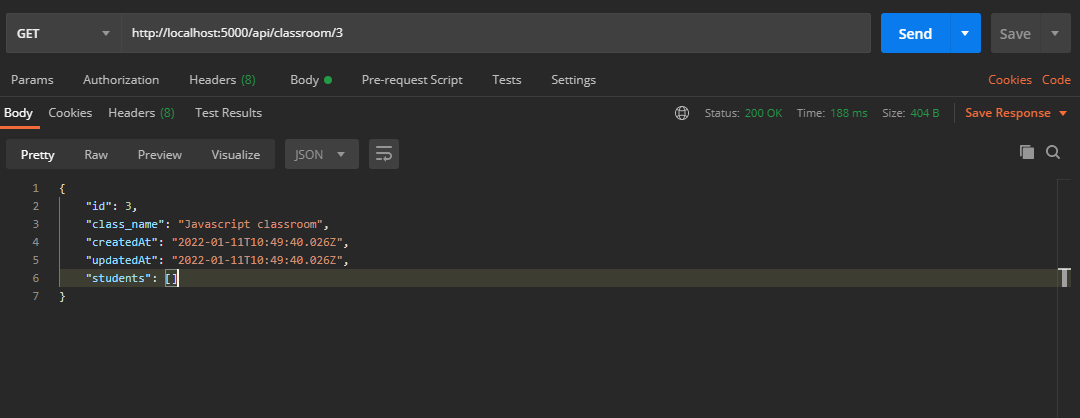Click the "updatedAt" key
The image size is (1080, 418).
tap(122, 260)
